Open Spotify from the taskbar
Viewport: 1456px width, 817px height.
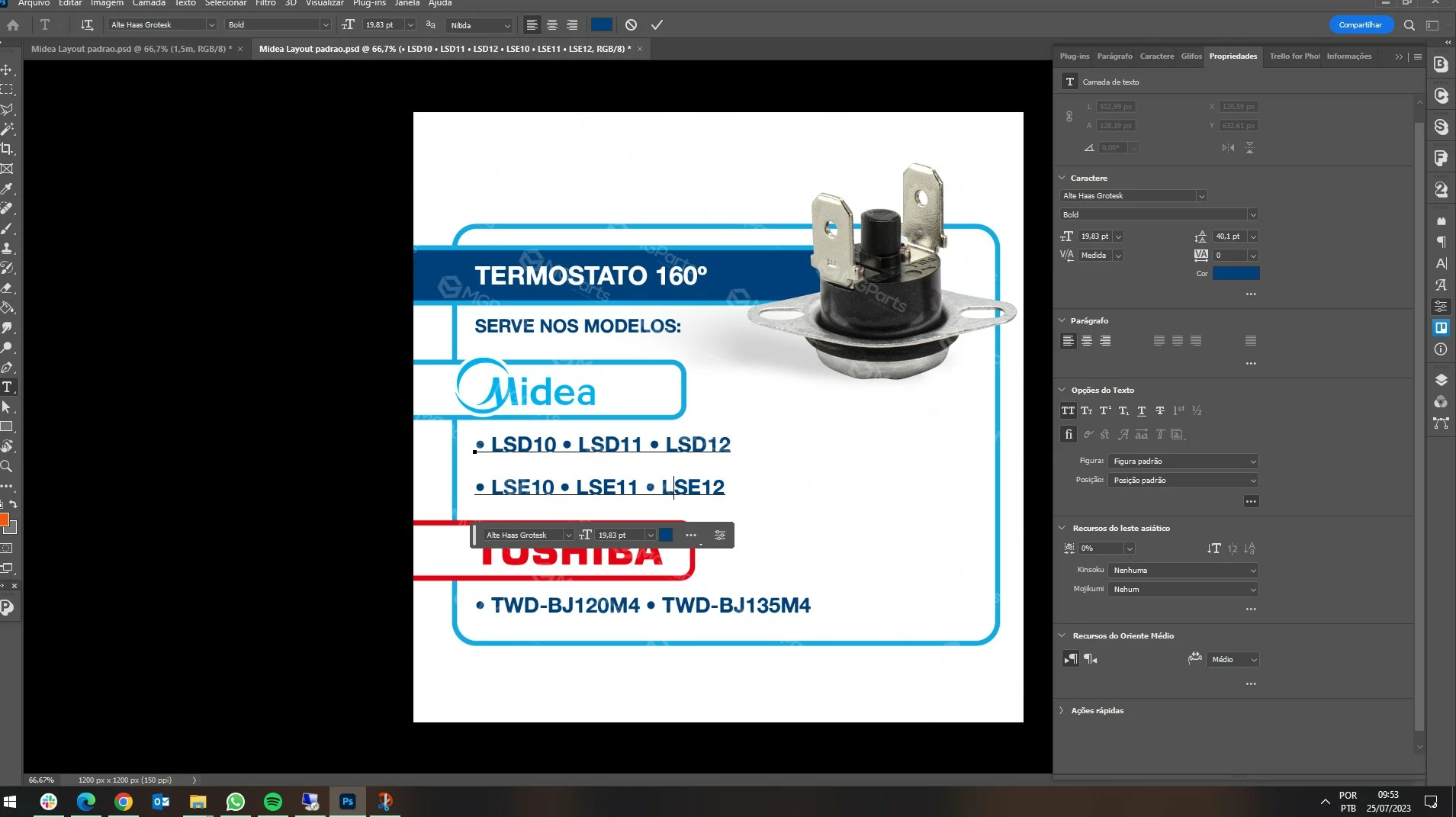tap(272, 802)
